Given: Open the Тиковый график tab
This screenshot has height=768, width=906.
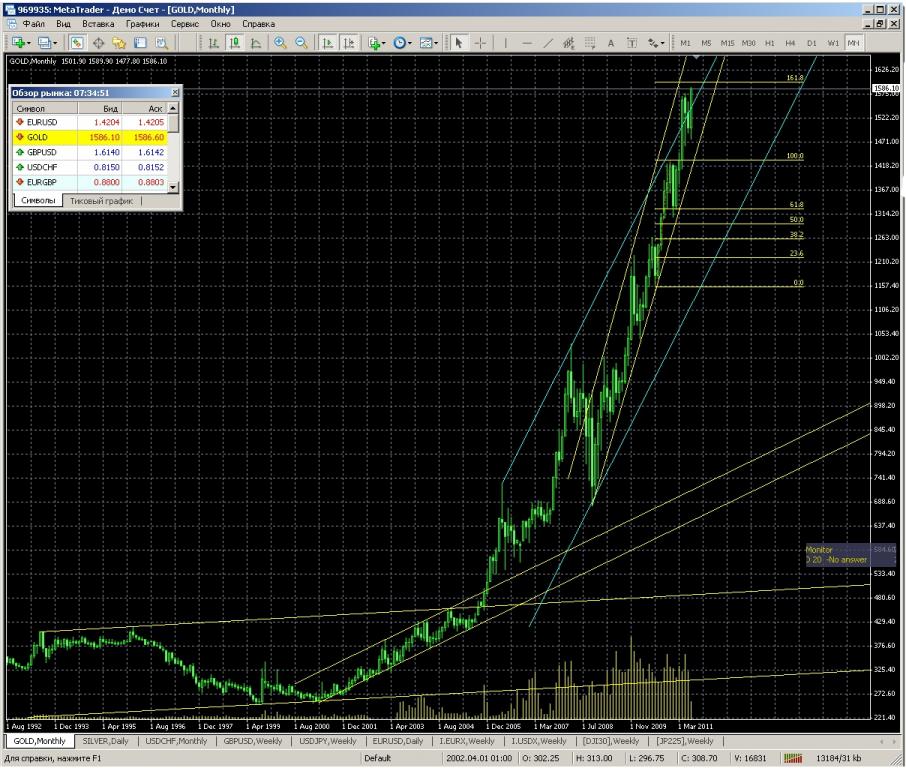Looking at the screenshot, I should pos(100,201).
